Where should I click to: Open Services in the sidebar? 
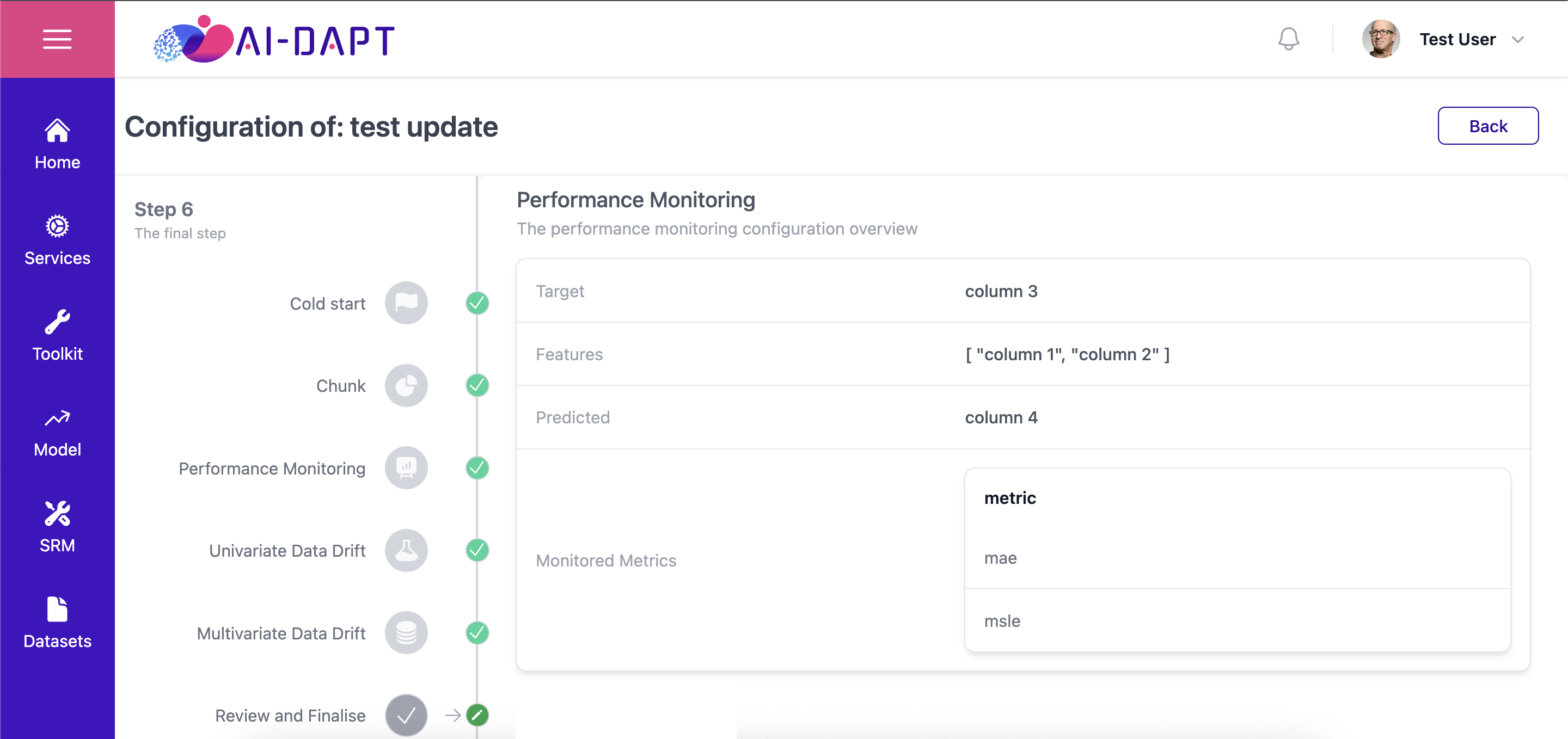pos(57,240)
